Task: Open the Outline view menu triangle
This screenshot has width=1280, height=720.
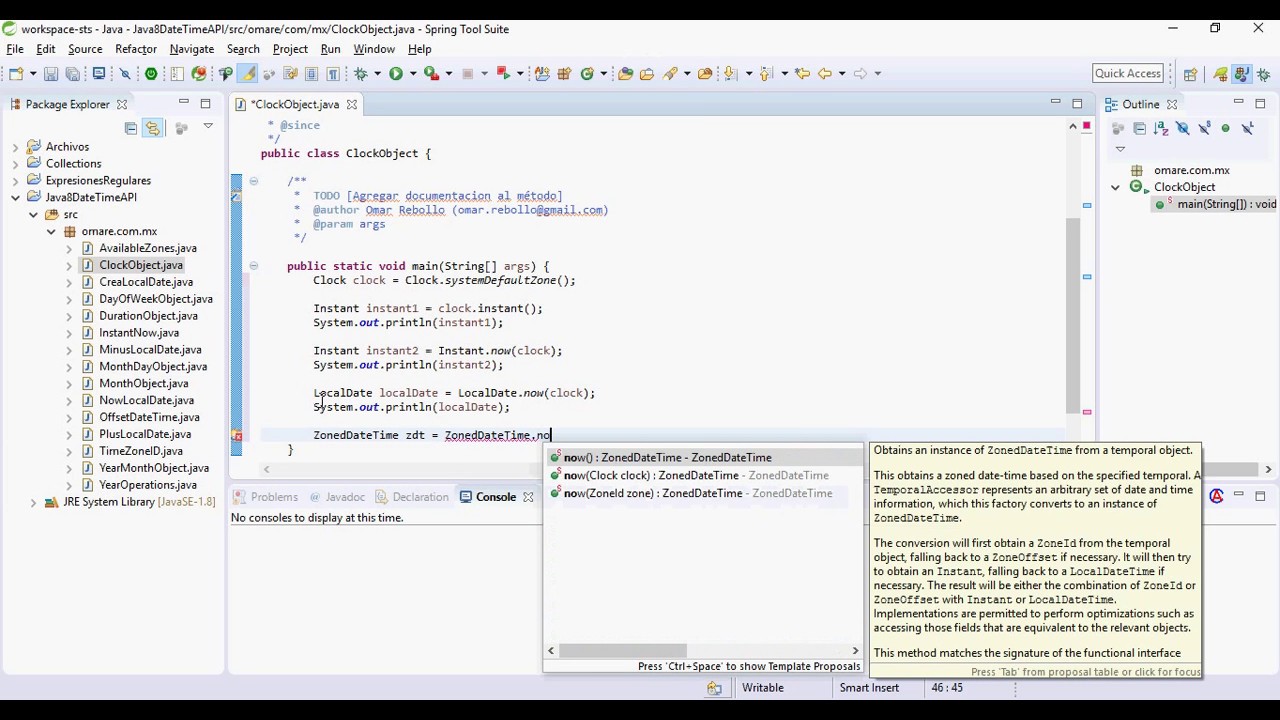Action: pos(1120,149)
